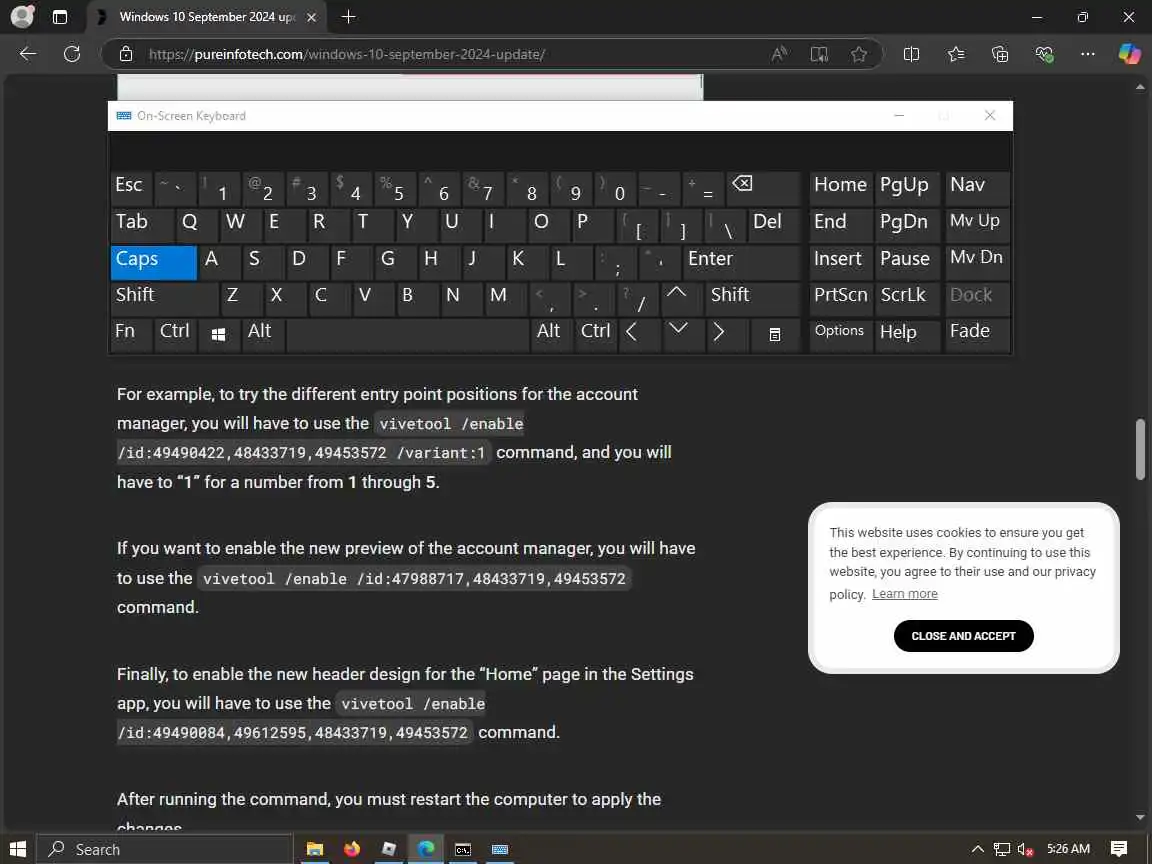1152x864 pixels.
Task: Open Command Prompt taskbar icon
Action: 463,849
